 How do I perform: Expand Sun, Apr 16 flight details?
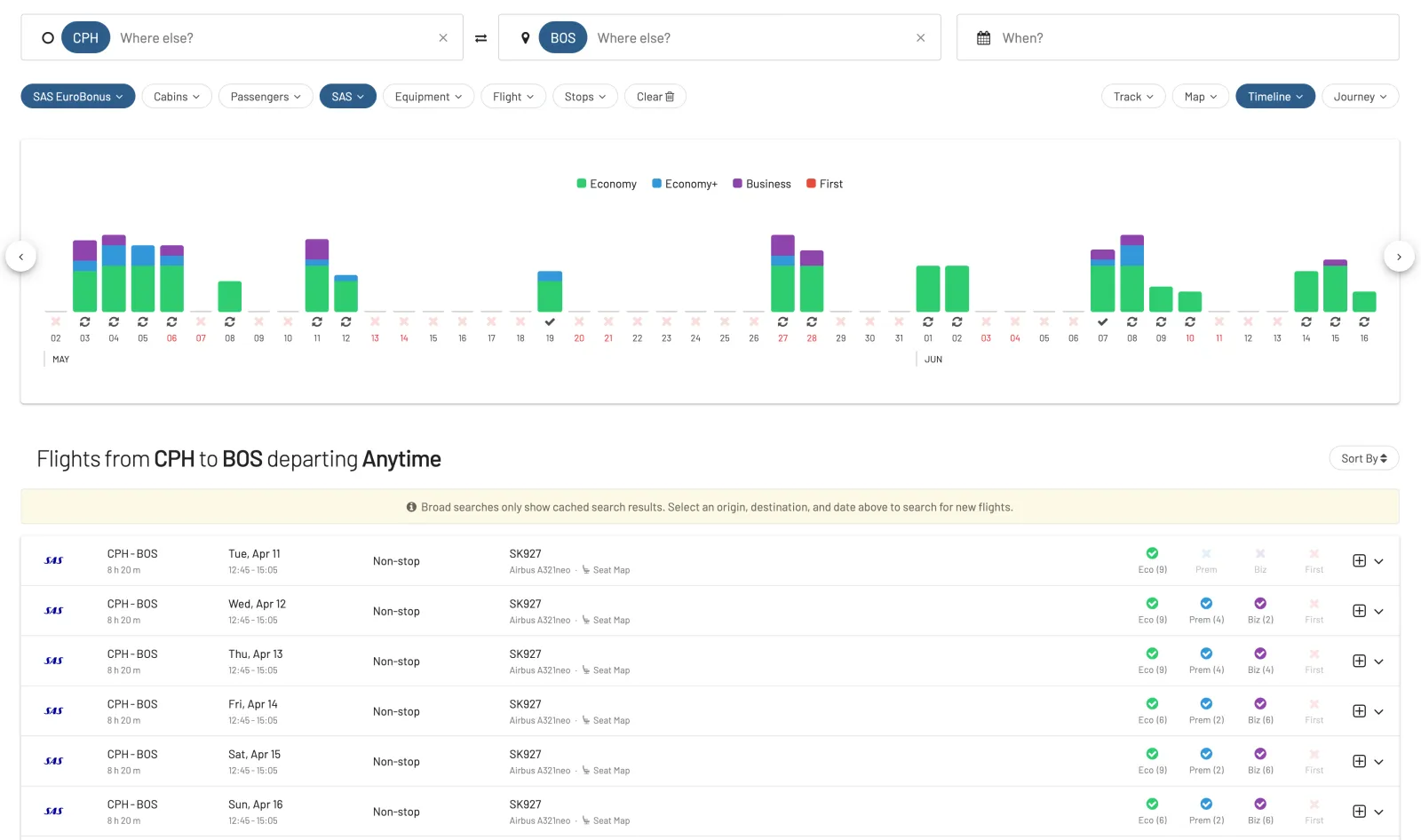click(x=1379, y=812)
